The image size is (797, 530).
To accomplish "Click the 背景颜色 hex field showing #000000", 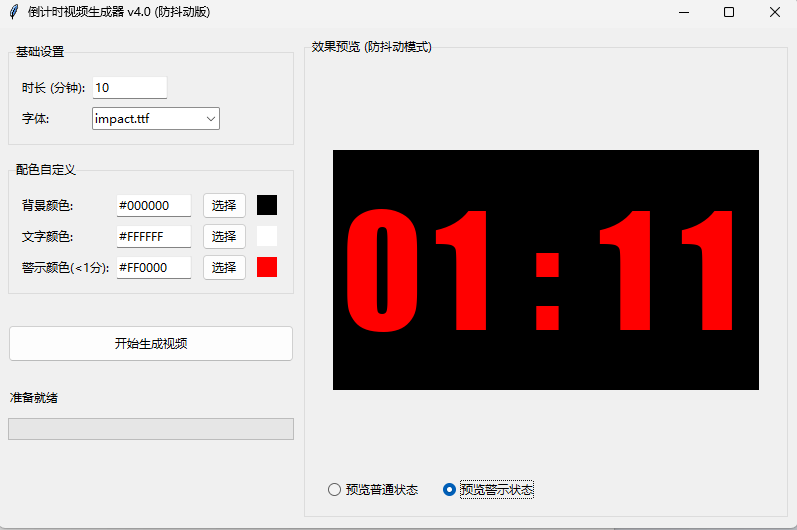I will tap(153, 206).
